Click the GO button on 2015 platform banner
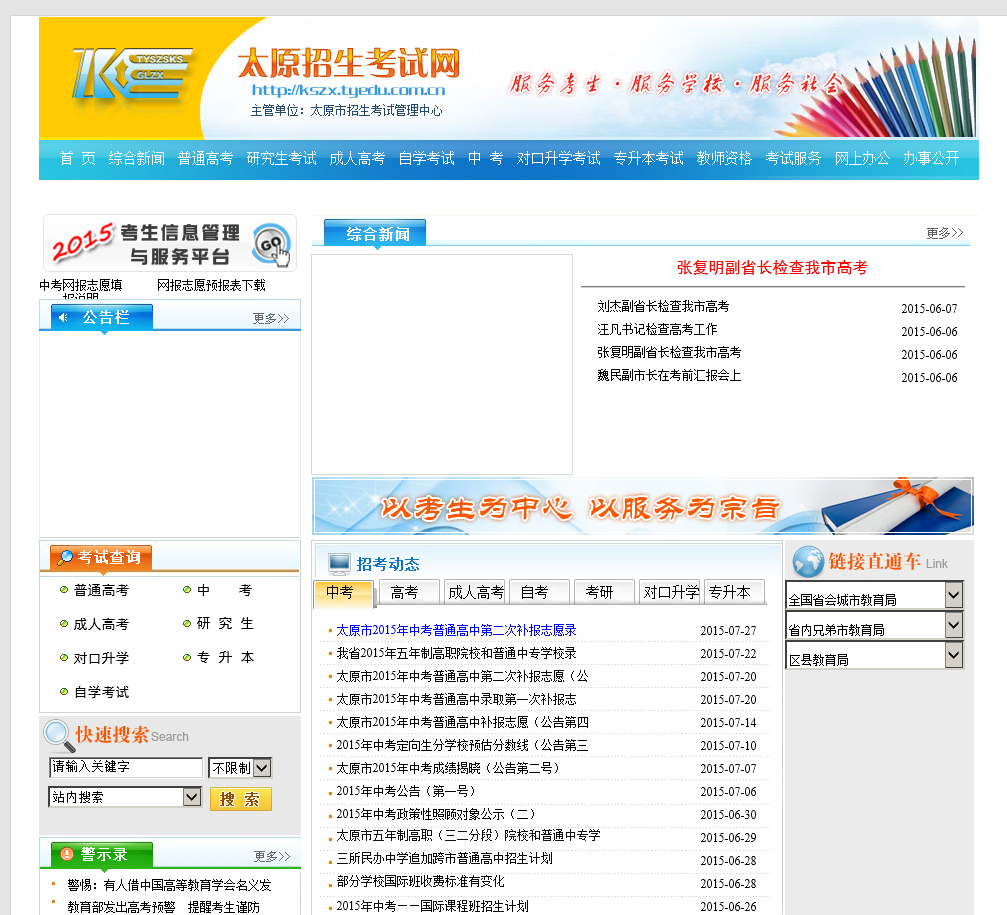The image size is (1007, 915). pyautogui.click(x=272, y=245)
